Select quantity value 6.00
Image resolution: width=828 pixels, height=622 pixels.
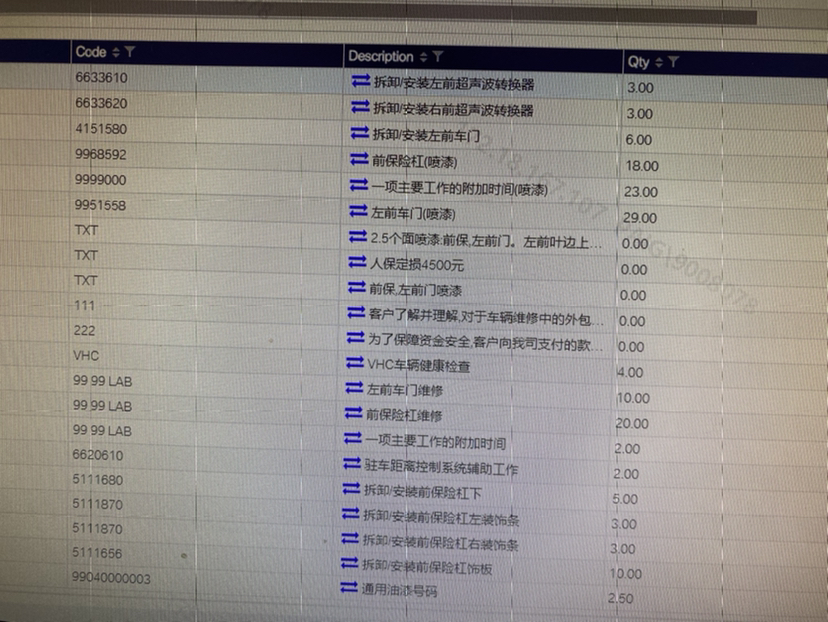coord(638,140)
